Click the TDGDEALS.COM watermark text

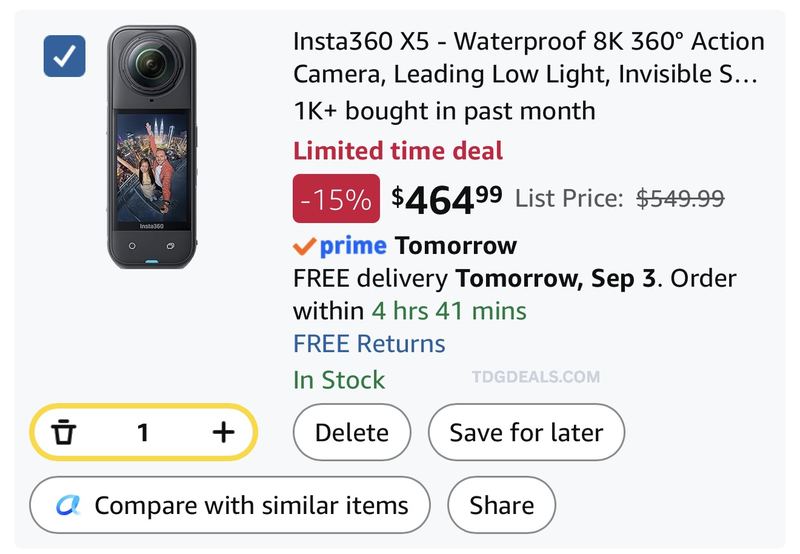tap(536, 376)
